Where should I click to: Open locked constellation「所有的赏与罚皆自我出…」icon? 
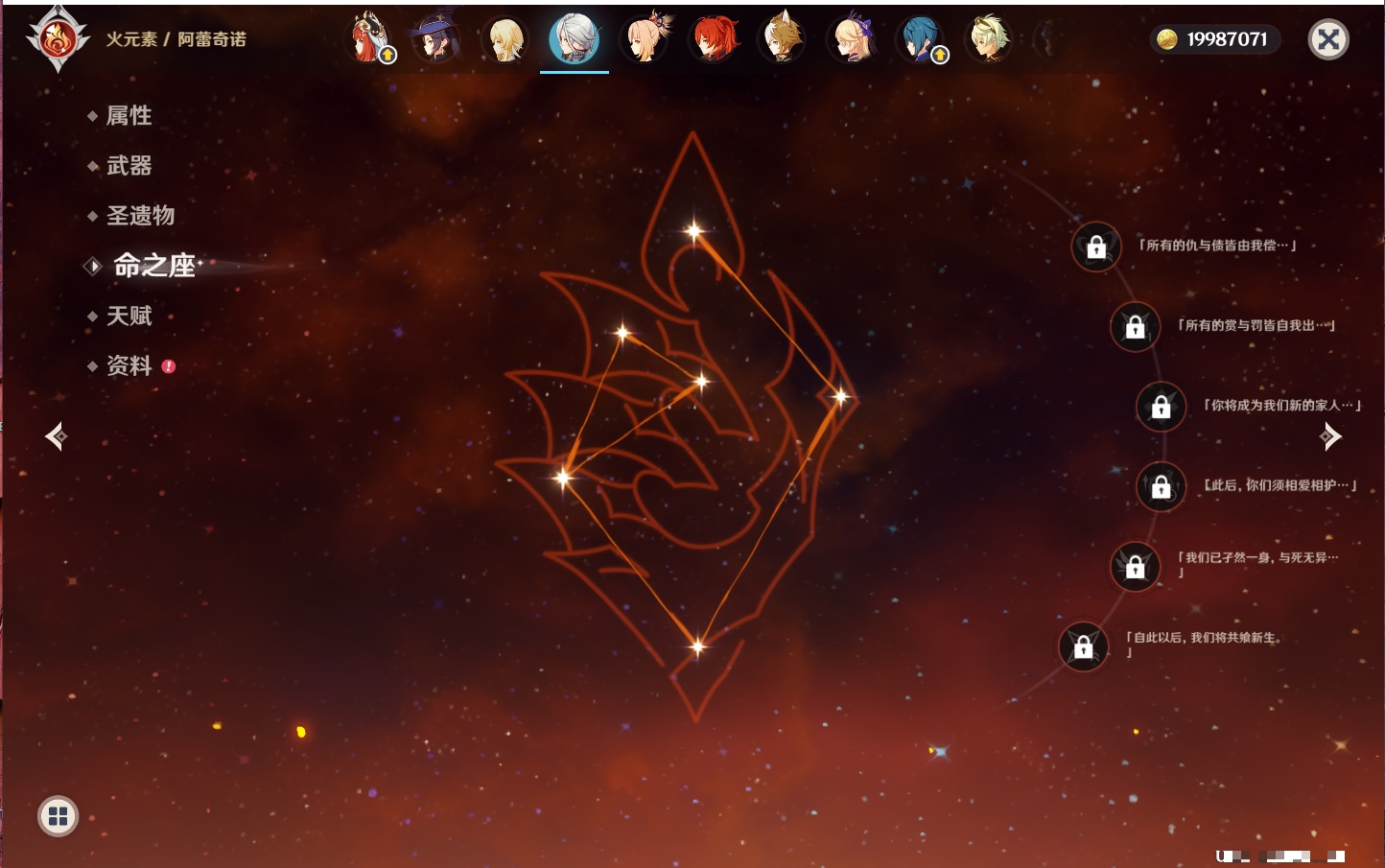click(x=1136, y=326)
